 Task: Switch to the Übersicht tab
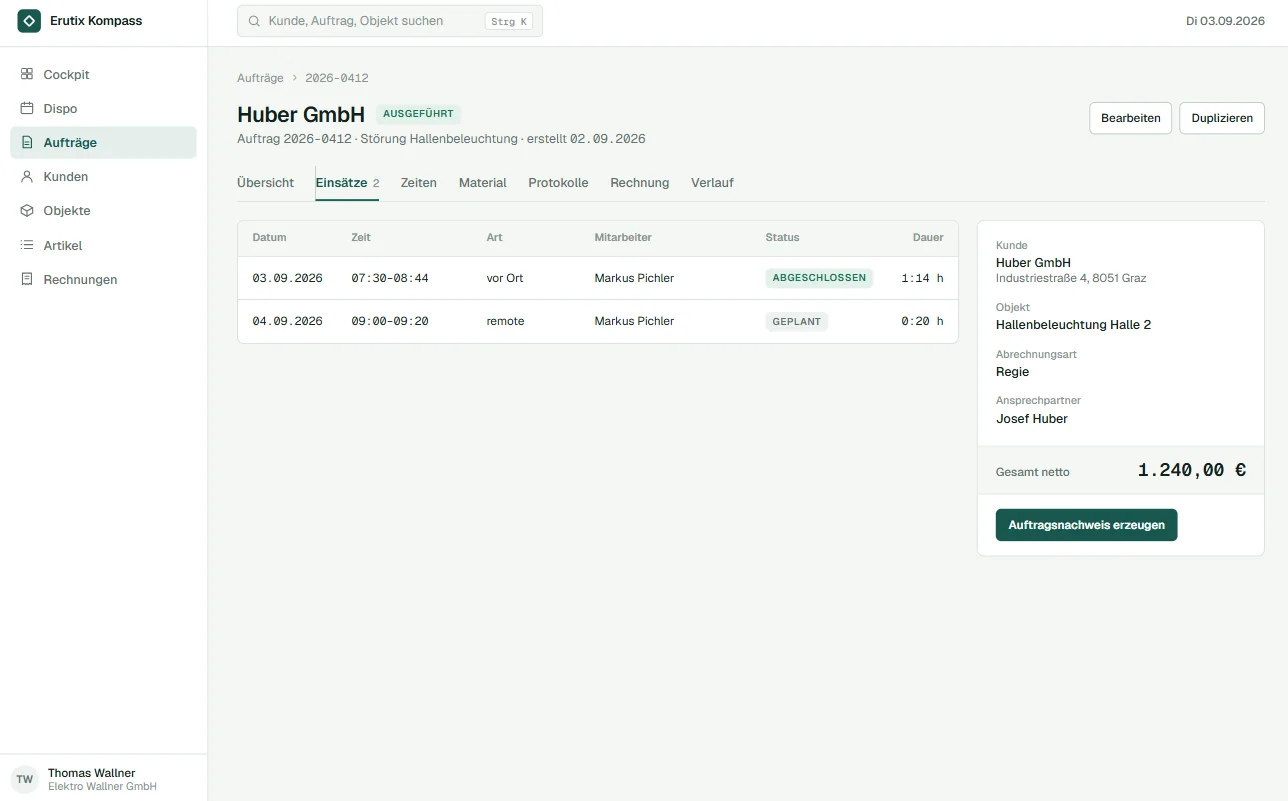point(265,183)
